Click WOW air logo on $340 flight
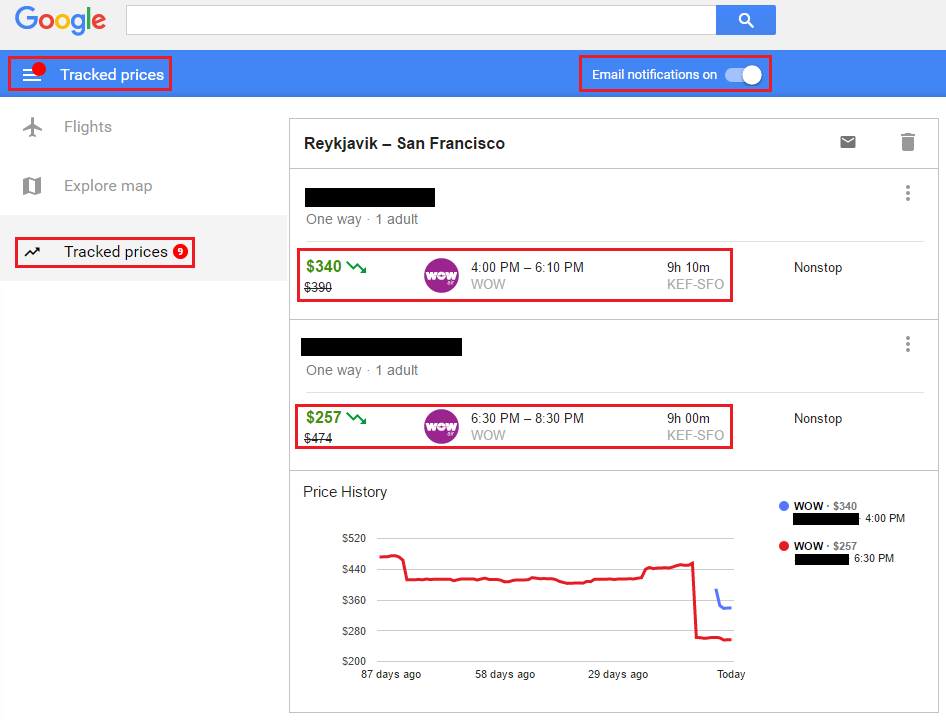Screen dimensions: 946x720 click(x=441, y=275)
